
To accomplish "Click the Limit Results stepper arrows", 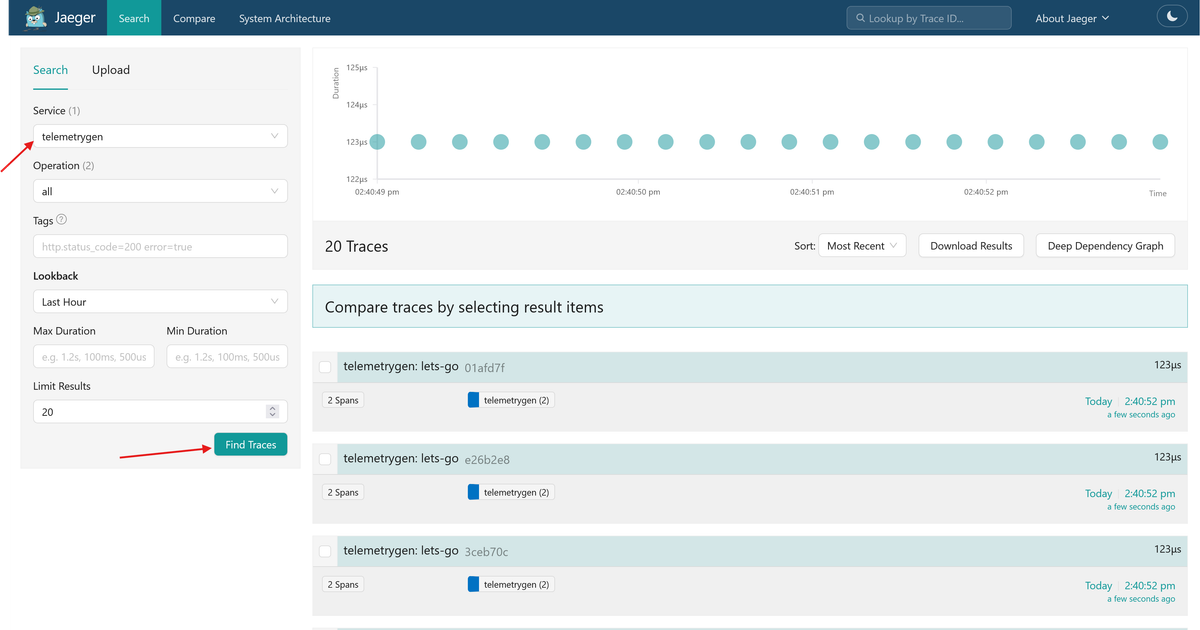I will [272, 412].
